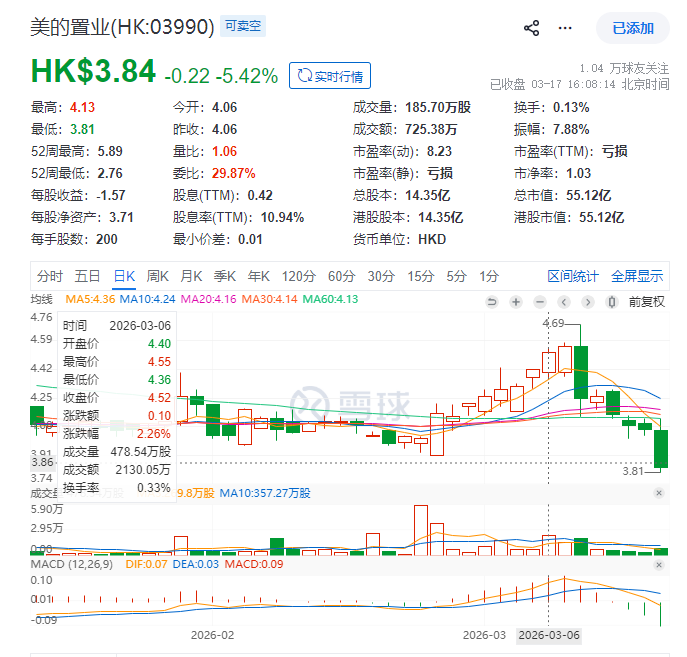Open 区间统计 range statistics
Screen dimensions: 687x657
click(x=573, y=276)
